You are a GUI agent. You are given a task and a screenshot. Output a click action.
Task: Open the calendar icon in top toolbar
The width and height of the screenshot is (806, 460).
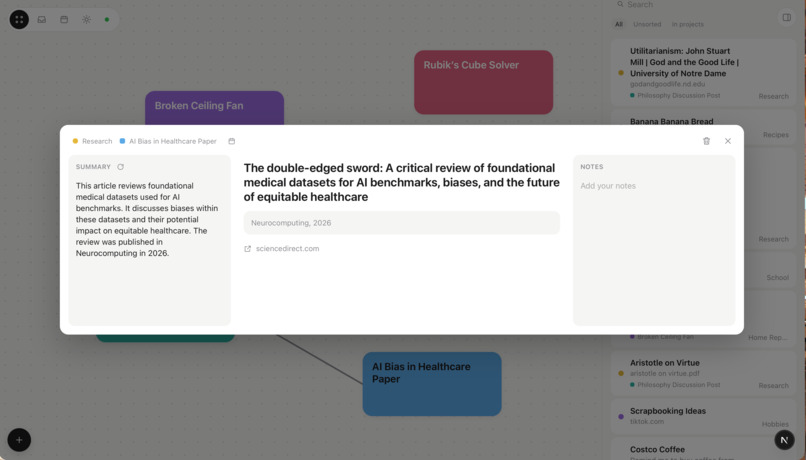pos(64,20)
